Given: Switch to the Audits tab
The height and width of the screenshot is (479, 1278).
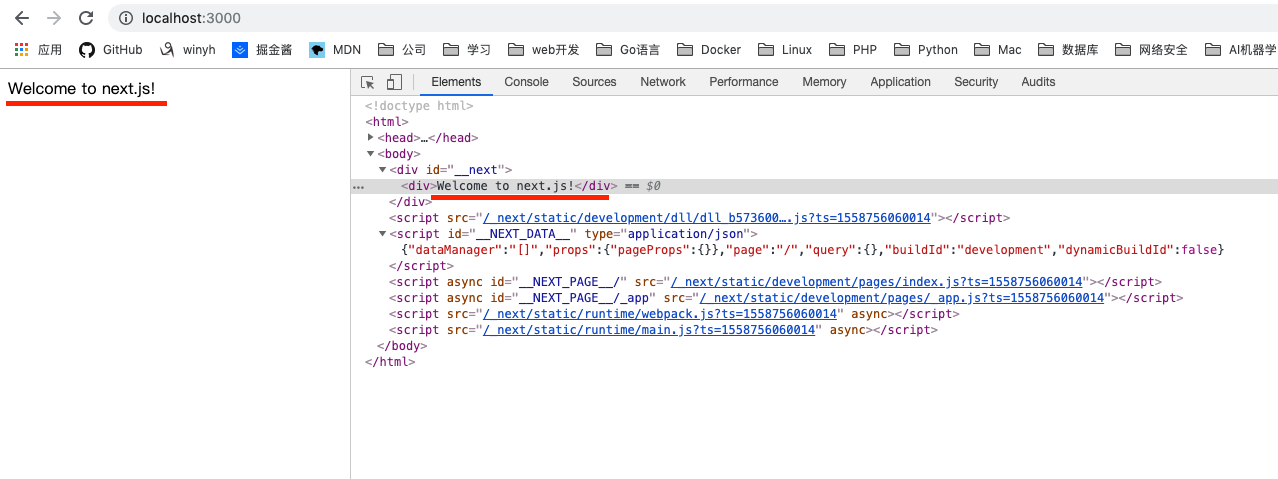Looking at the screenshot, I should pyautogui.click(x=1038, y=82).
